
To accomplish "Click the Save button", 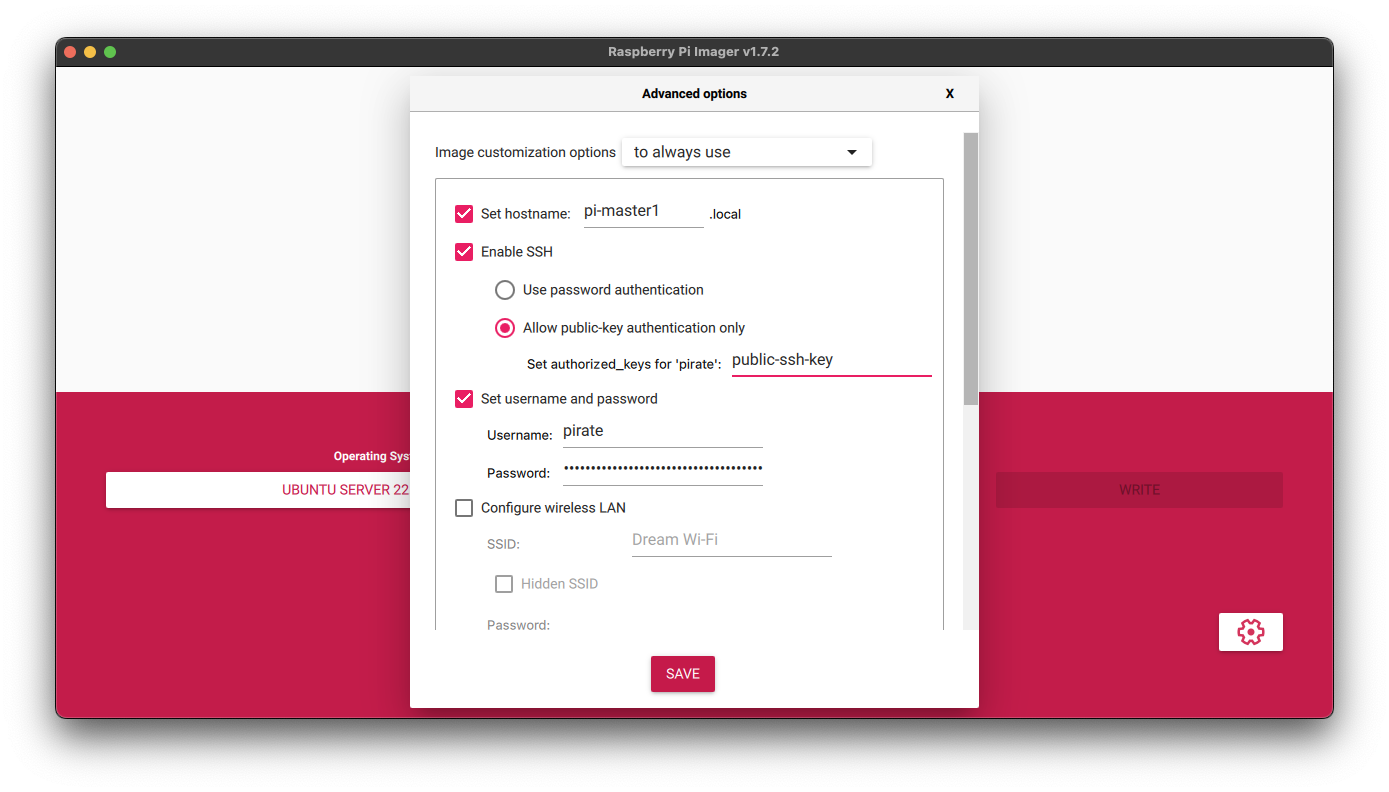I will 683,674.
